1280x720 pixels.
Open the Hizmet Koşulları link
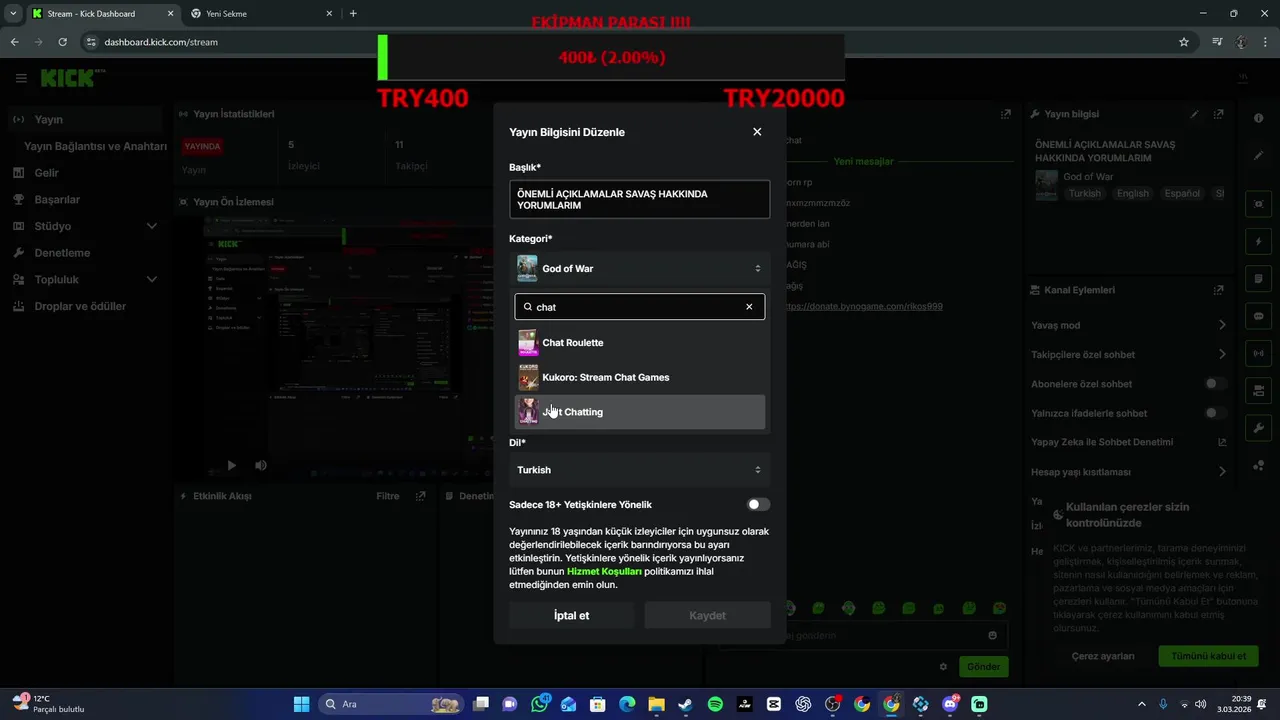(x=604, y=572)
